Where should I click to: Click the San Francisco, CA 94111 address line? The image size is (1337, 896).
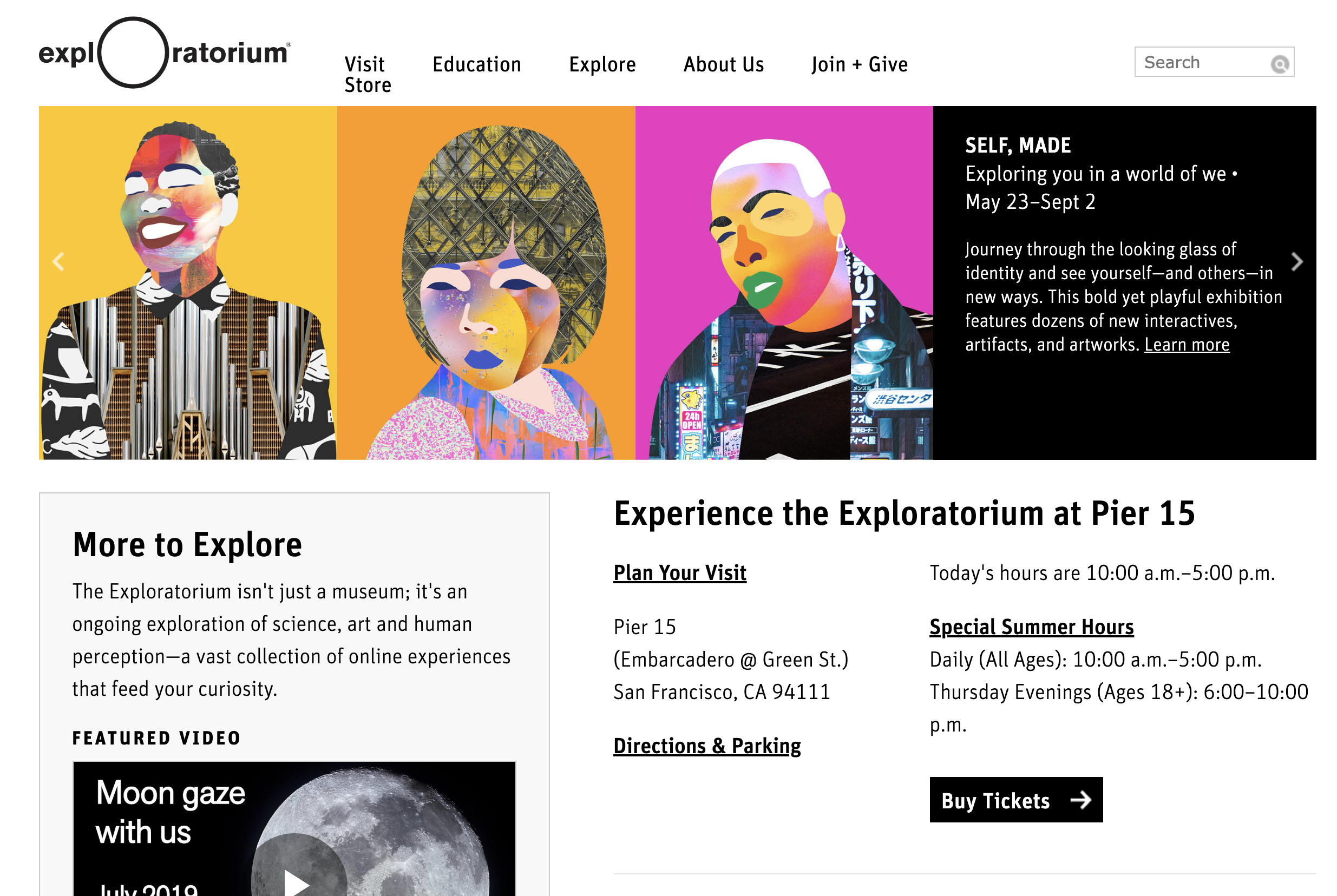pyautogui.click(x=721, y=692)
